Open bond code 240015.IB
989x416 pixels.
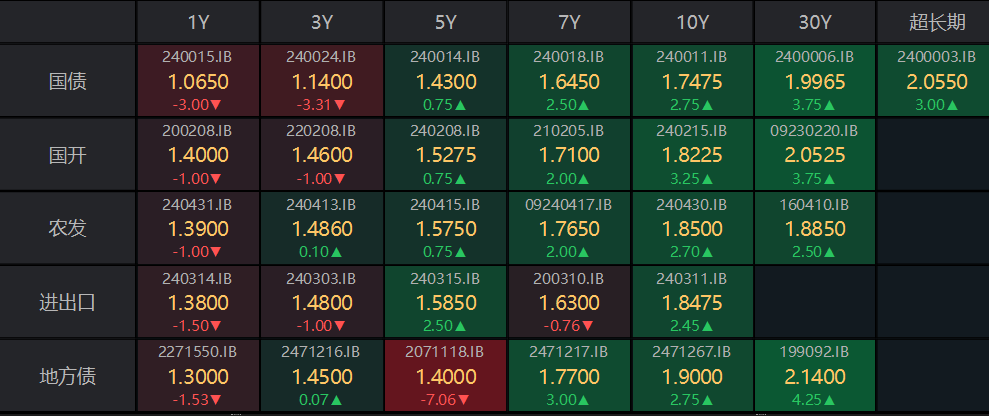[x=198, y=56]
